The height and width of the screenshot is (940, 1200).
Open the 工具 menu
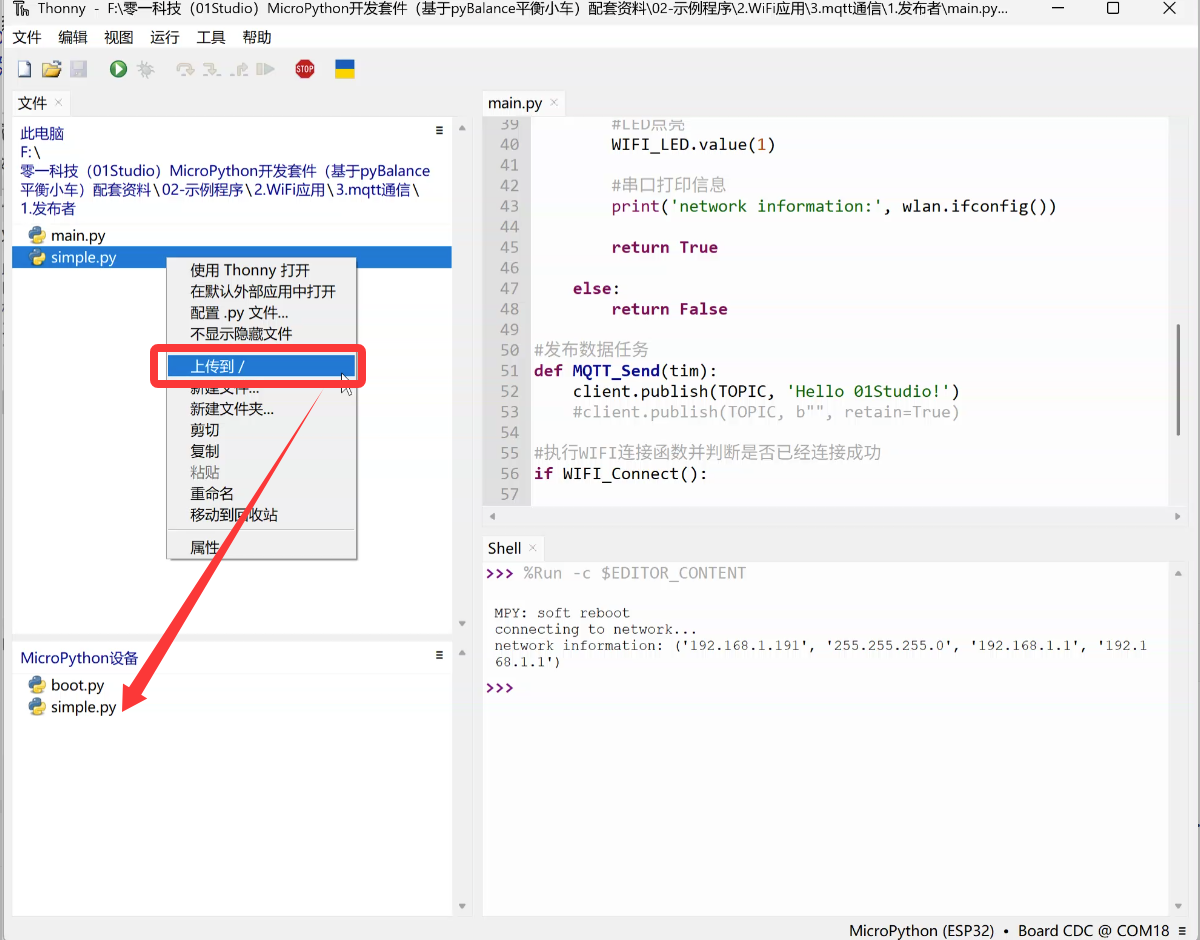211,37
